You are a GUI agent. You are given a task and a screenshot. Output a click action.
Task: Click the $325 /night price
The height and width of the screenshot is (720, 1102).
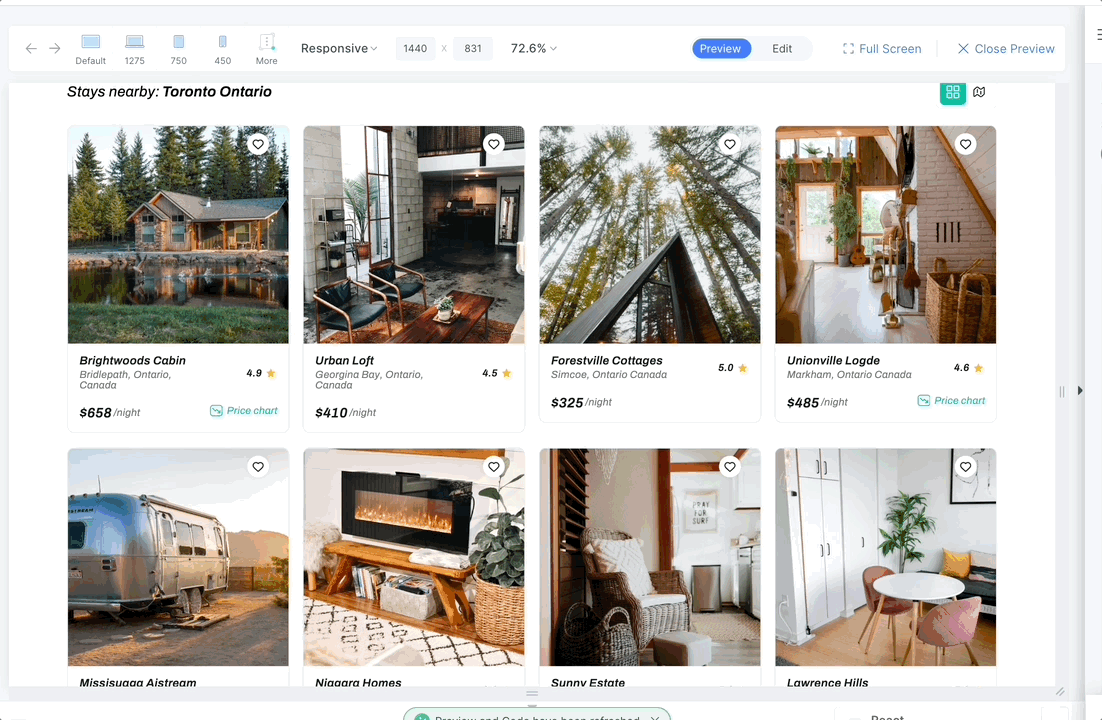(581, 403)
